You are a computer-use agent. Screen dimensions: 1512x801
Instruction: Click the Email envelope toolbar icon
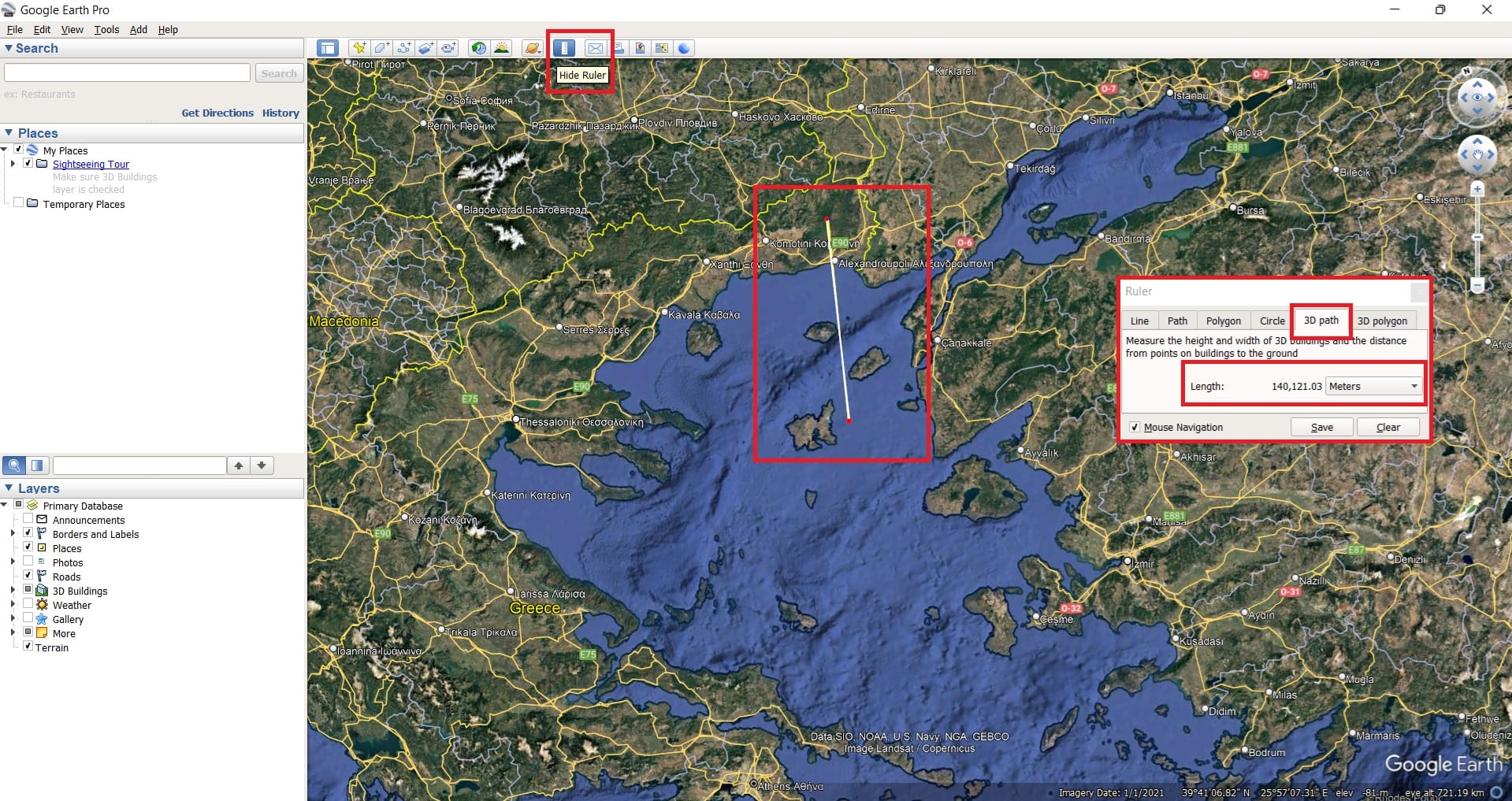[x=596, y=48]
